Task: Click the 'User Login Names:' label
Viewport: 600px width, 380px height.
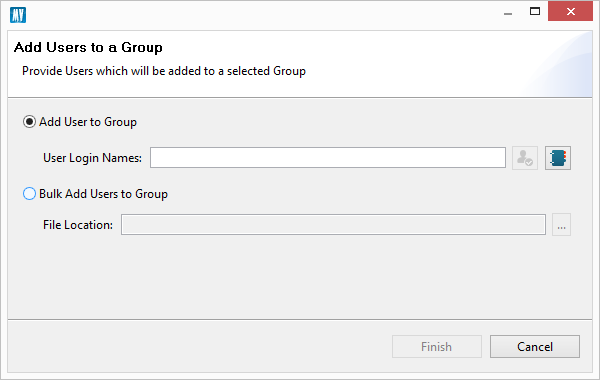Action: 92,158
